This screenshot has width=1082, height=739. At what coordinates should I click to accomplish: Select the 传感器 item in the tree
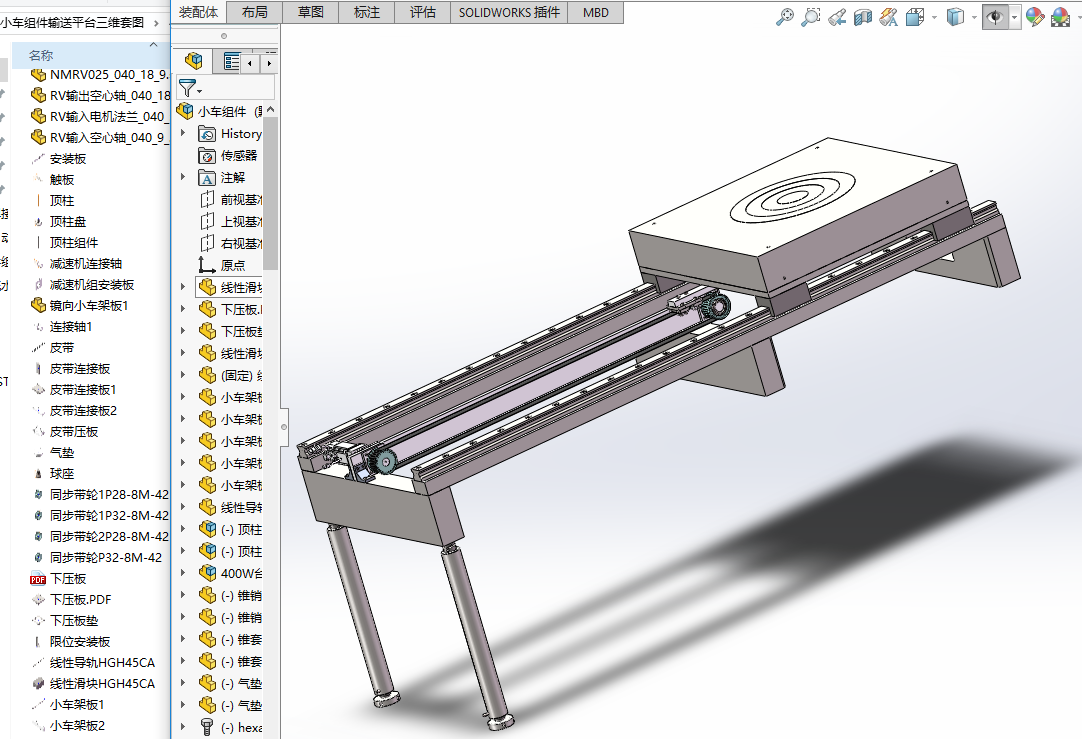(x=238, y=156)
